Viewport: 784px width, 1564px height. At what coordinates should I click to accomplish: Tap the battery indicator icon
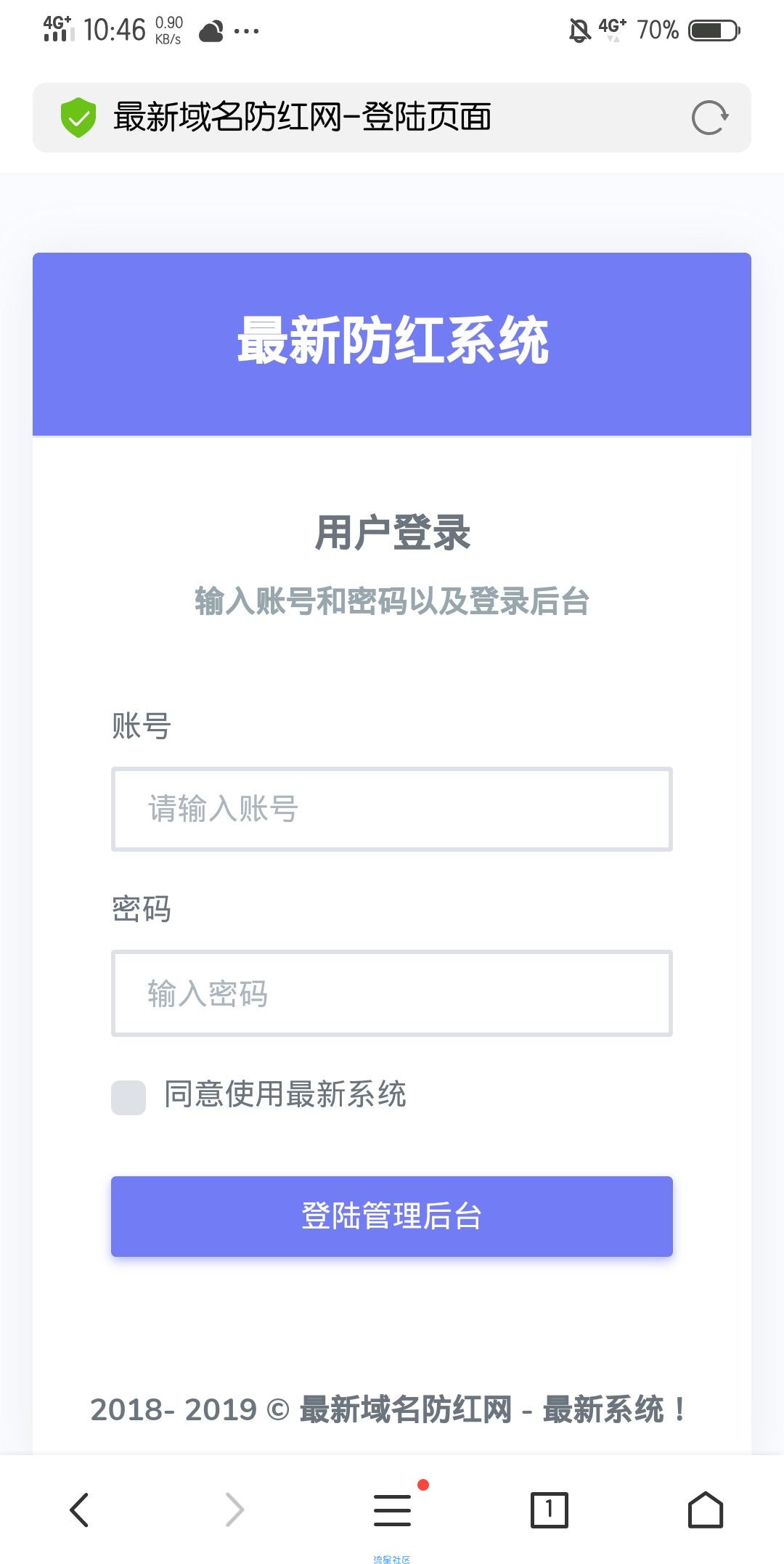point(714,30)
